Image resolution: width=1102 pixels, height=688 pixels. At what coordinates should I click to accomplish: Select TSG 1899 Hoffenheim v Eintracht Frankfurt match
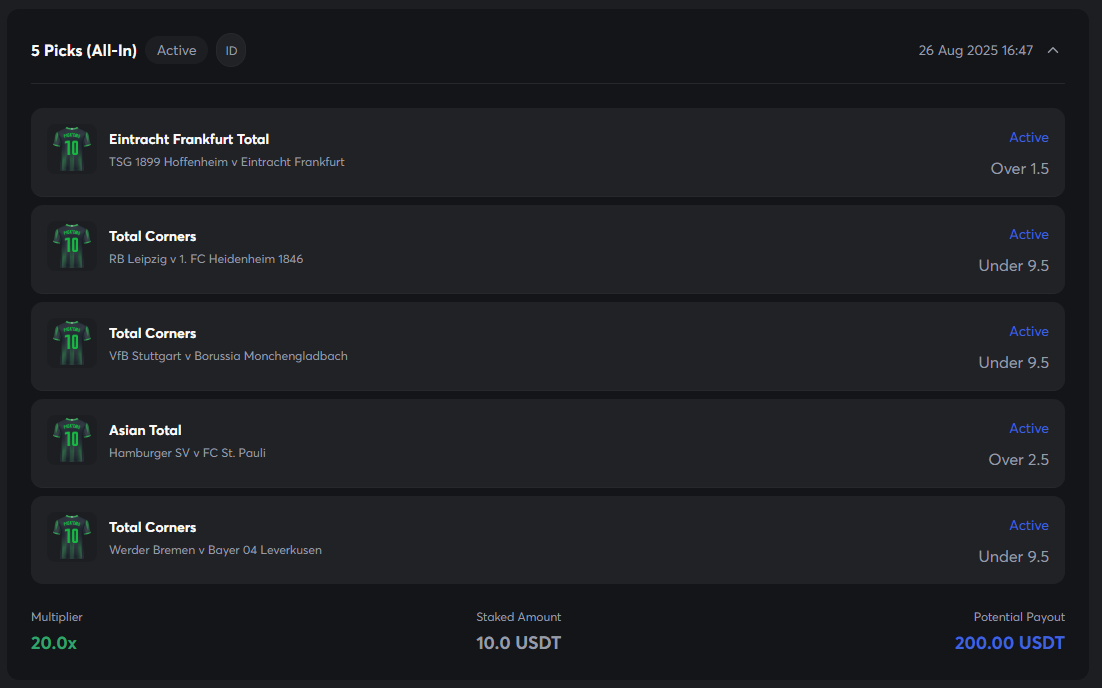coord(227,161)
